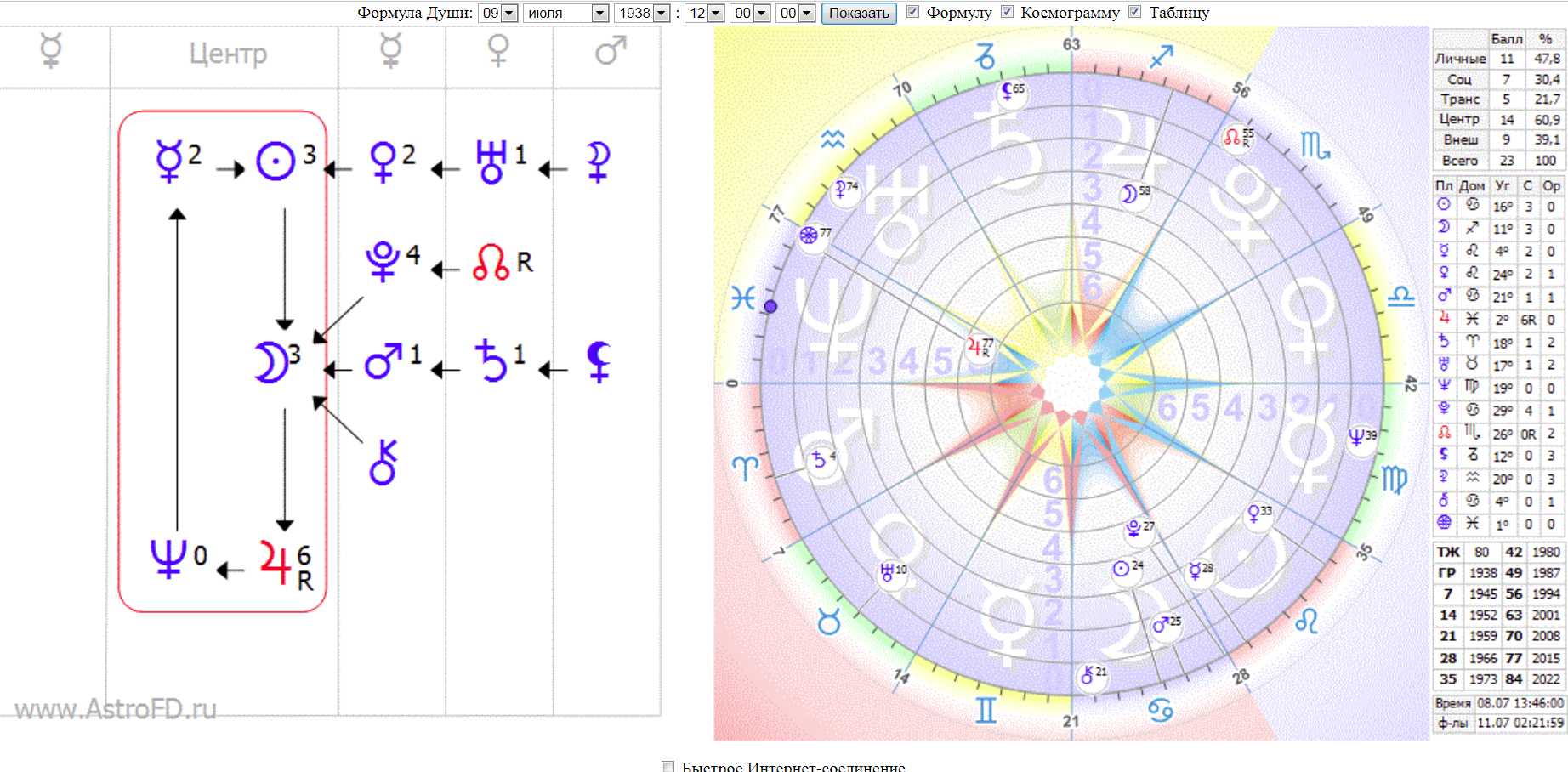Image resolution: width=1568 pixels, height=772 pixels.
Task: Toggle the Формулу checkbox
Action: 912,12
